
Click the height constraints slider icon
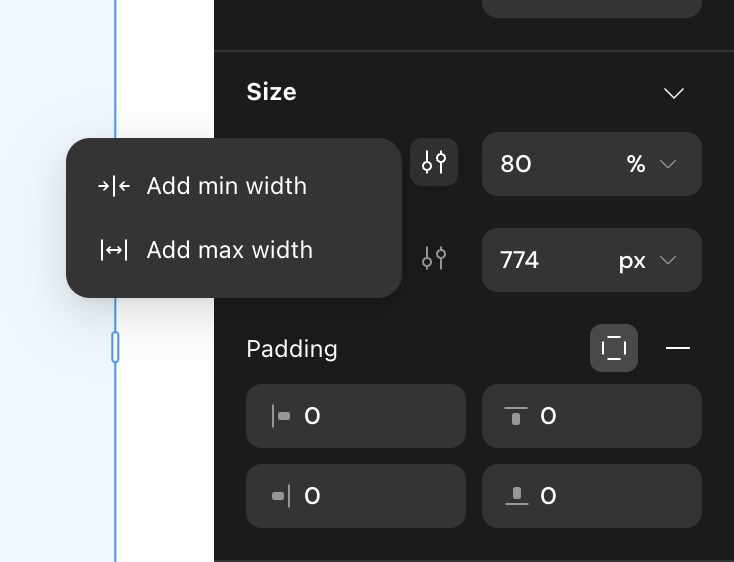pyautogui.click(x=434, y=258)
